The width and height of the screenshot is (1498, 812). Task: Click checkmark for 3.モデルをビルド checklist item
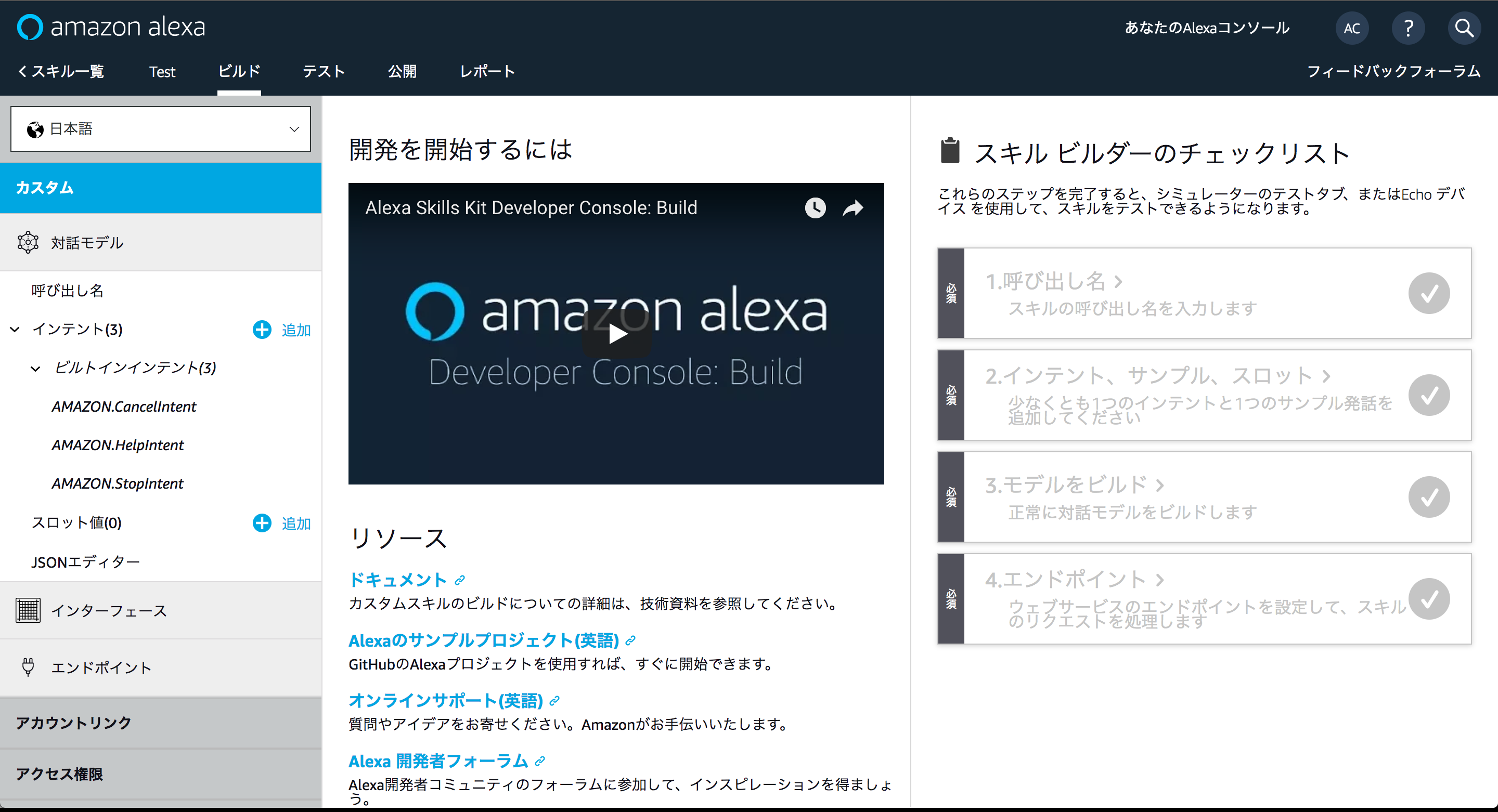[x=1429, y=497]
